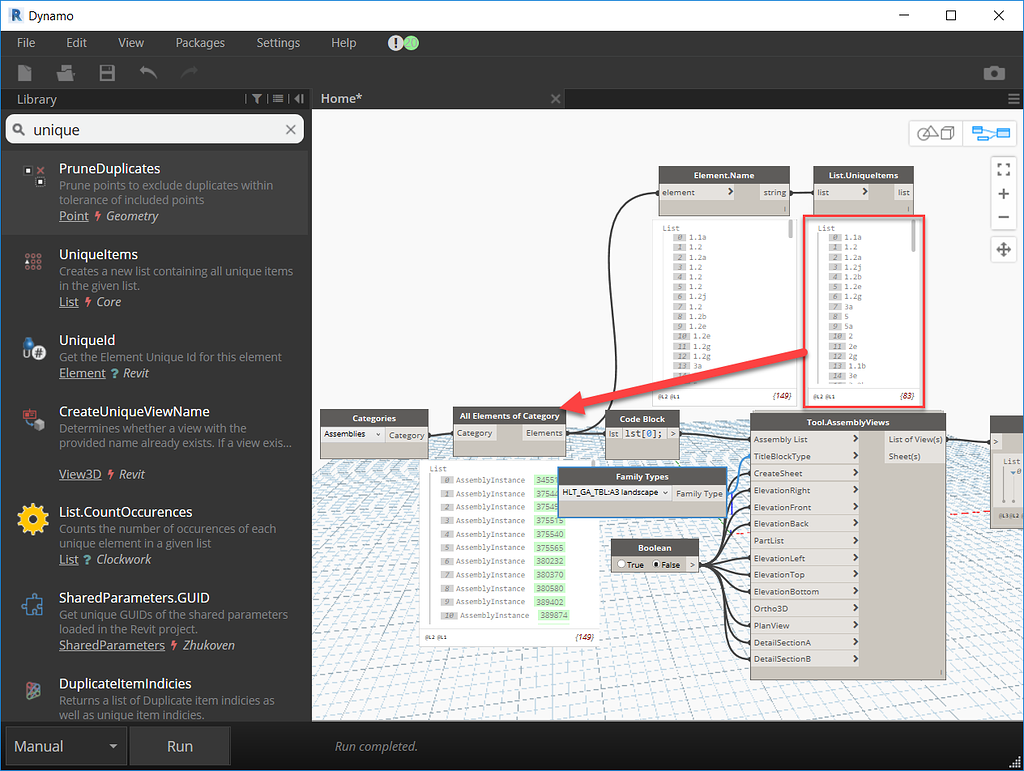Open the library filter funnel icon

tap(256, 99)
